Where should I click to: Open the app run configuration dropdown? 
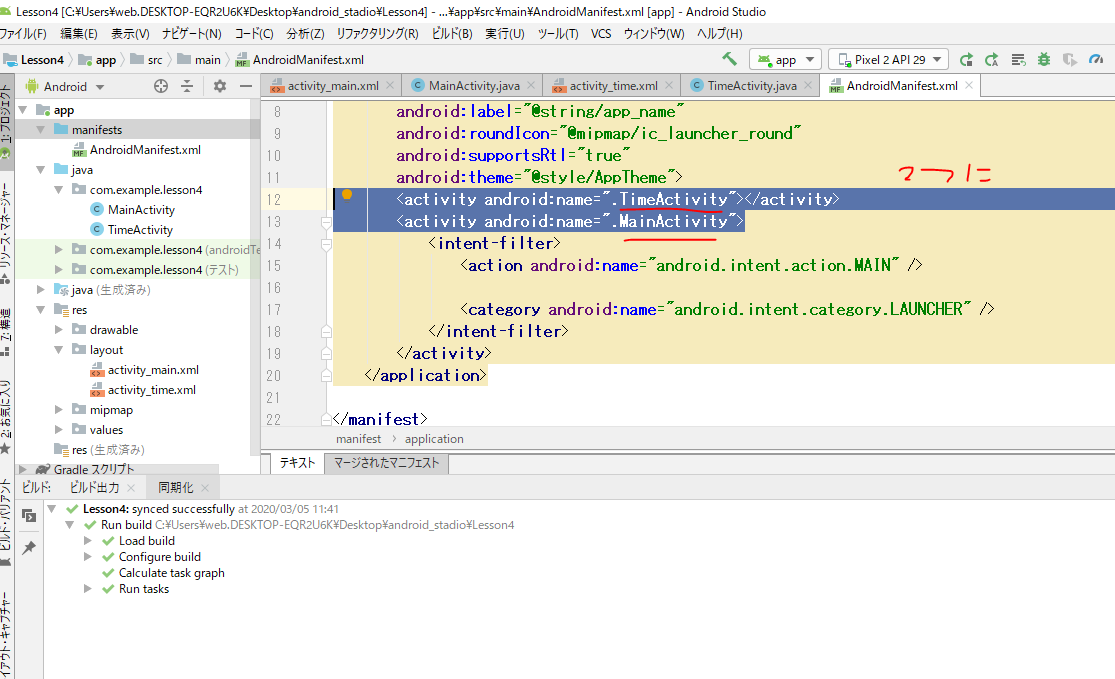(786, 60)
